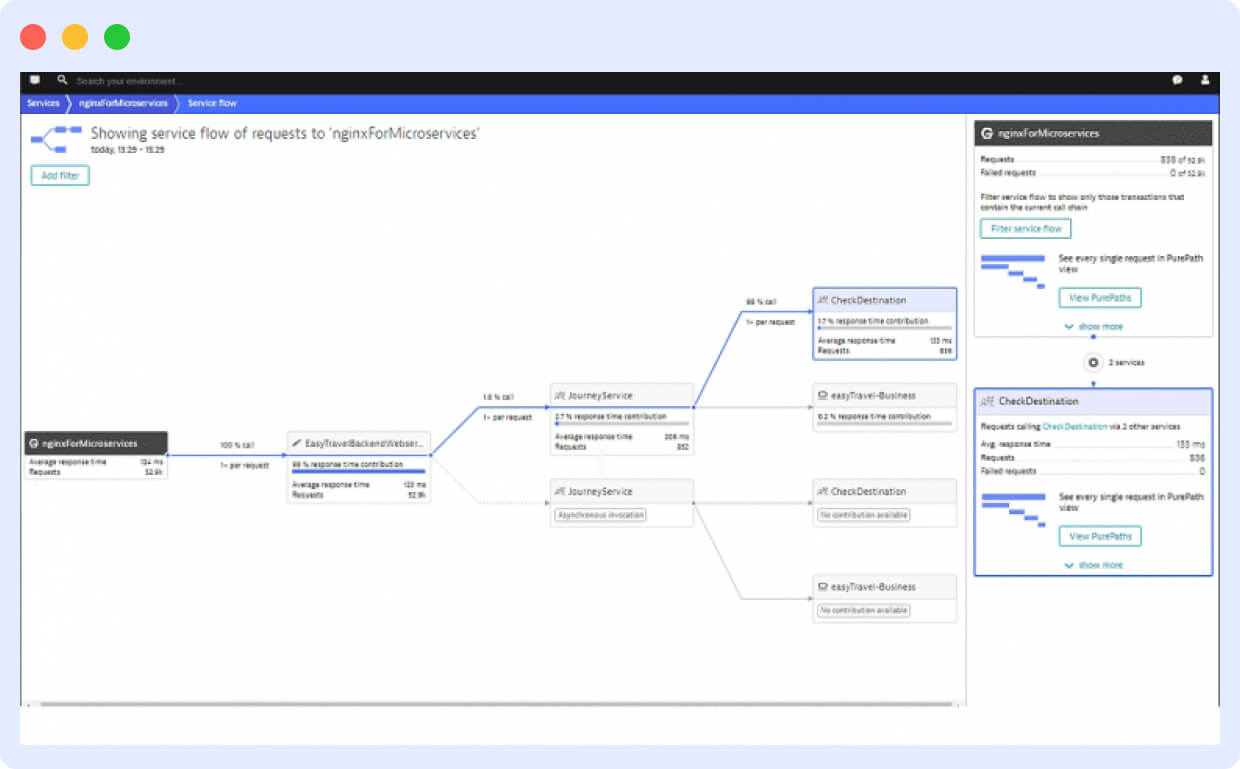1240x769 pixels.
Task: Click the nginxForMicroservices header in the side panel
Action: [1093, 133]
